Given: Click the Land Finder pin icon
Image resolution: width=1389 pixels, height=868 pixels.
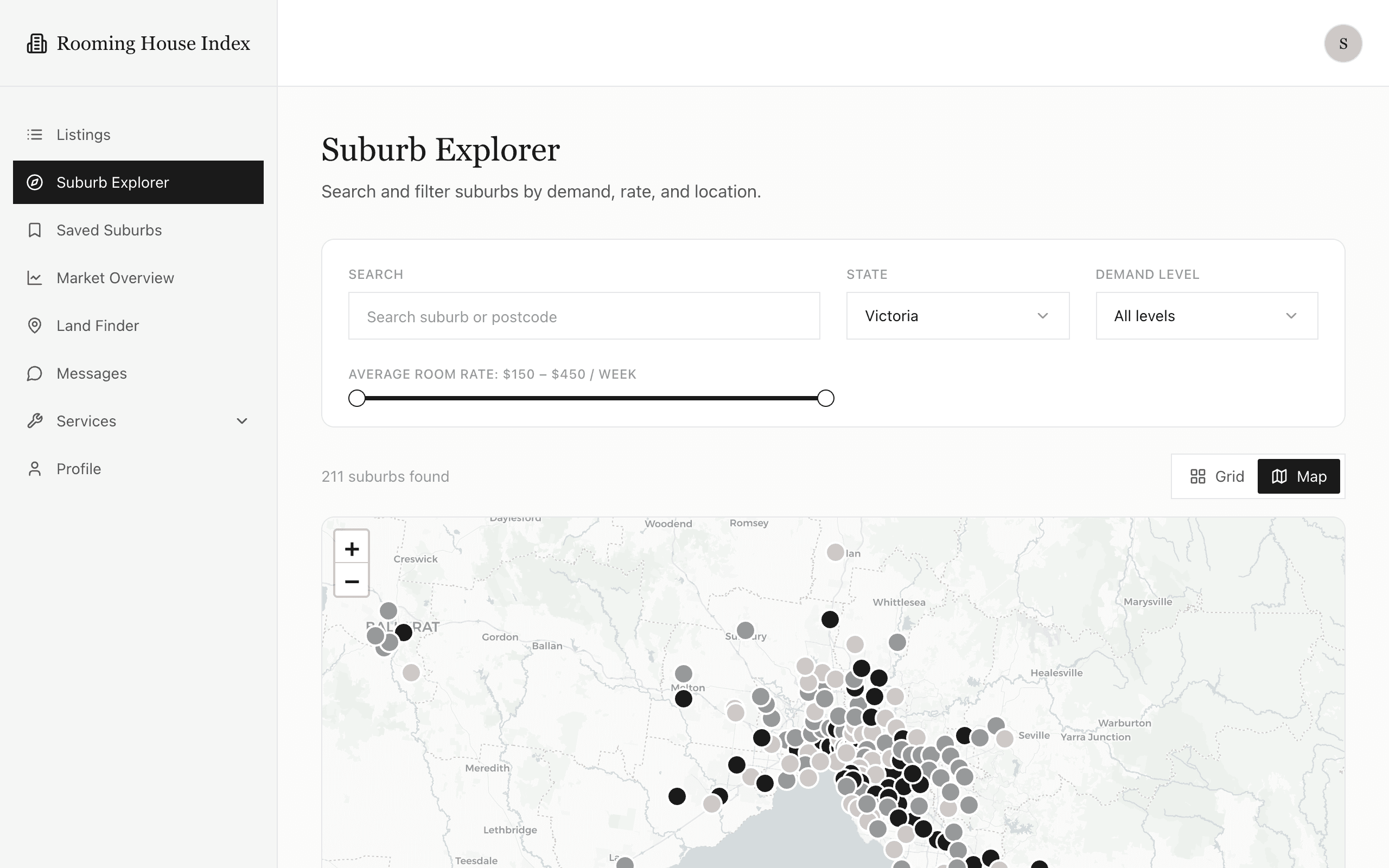Looking at the screenshot, I should [x=34, y=325].
